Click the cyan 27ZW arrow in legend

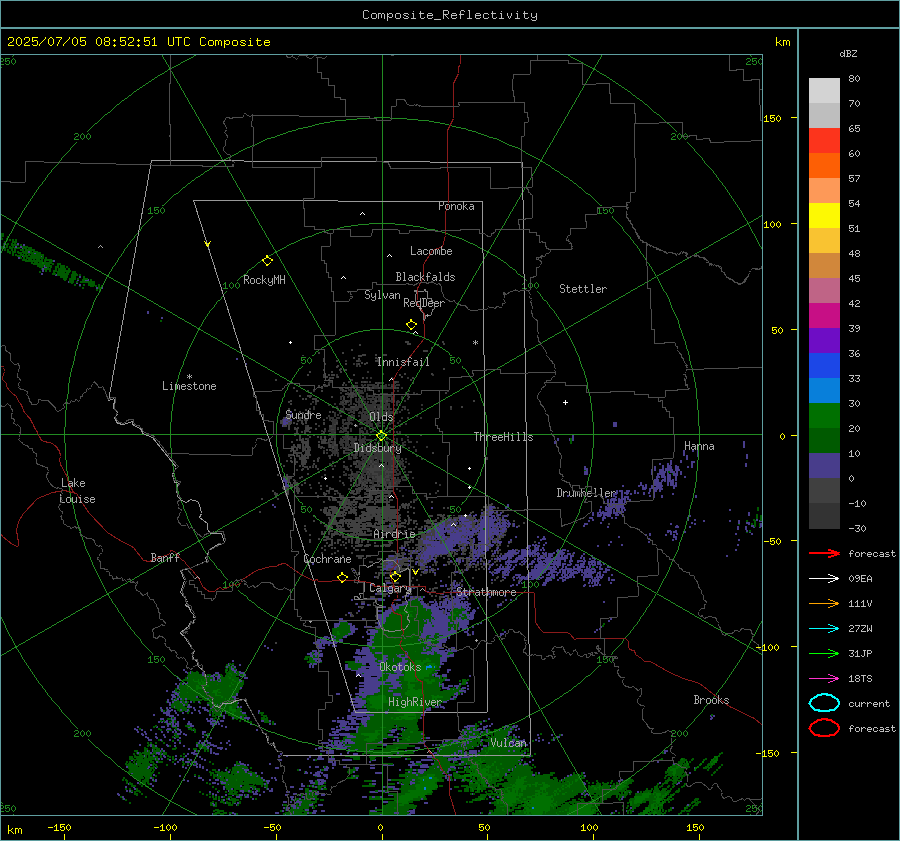(x=824, y=629)
